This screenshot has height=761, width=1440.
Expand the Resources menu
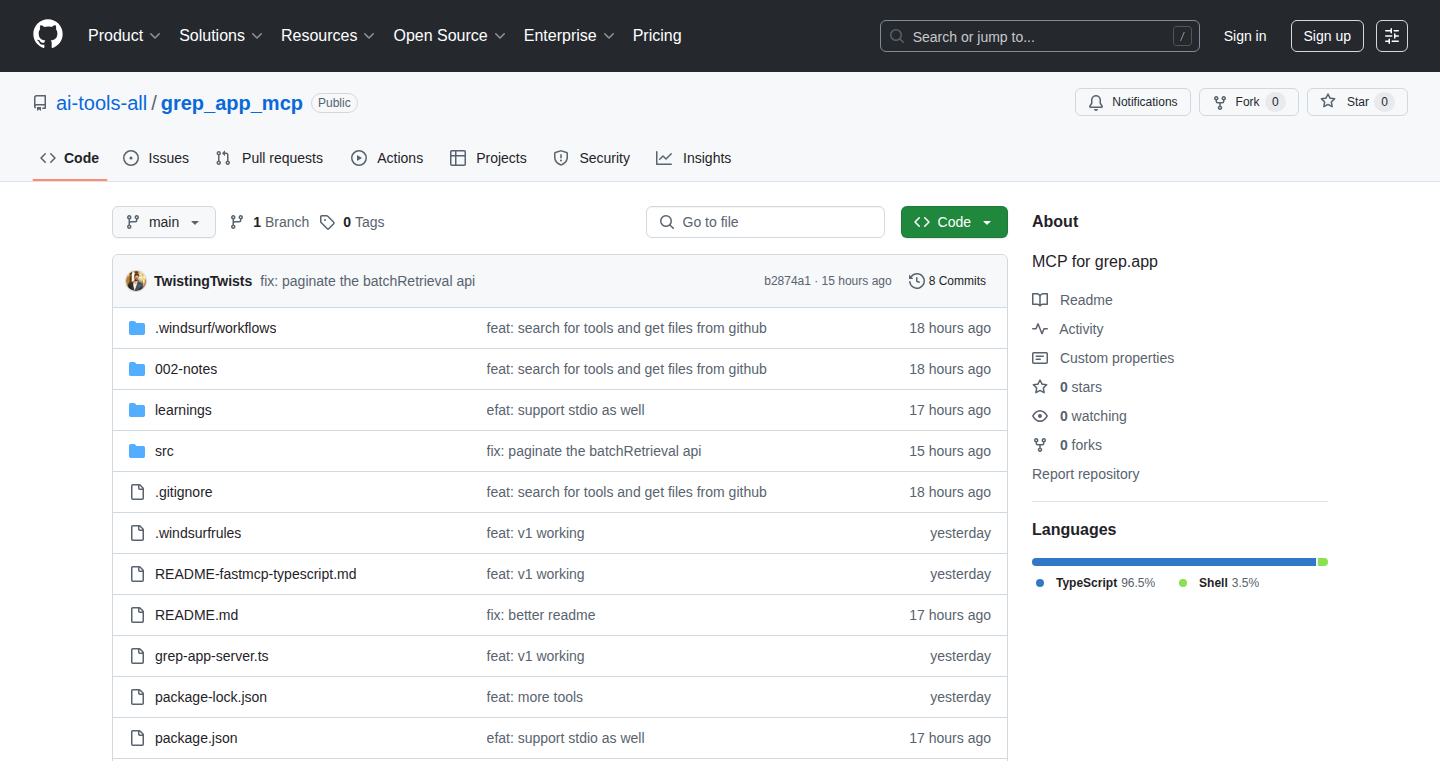tap(328, 35)
